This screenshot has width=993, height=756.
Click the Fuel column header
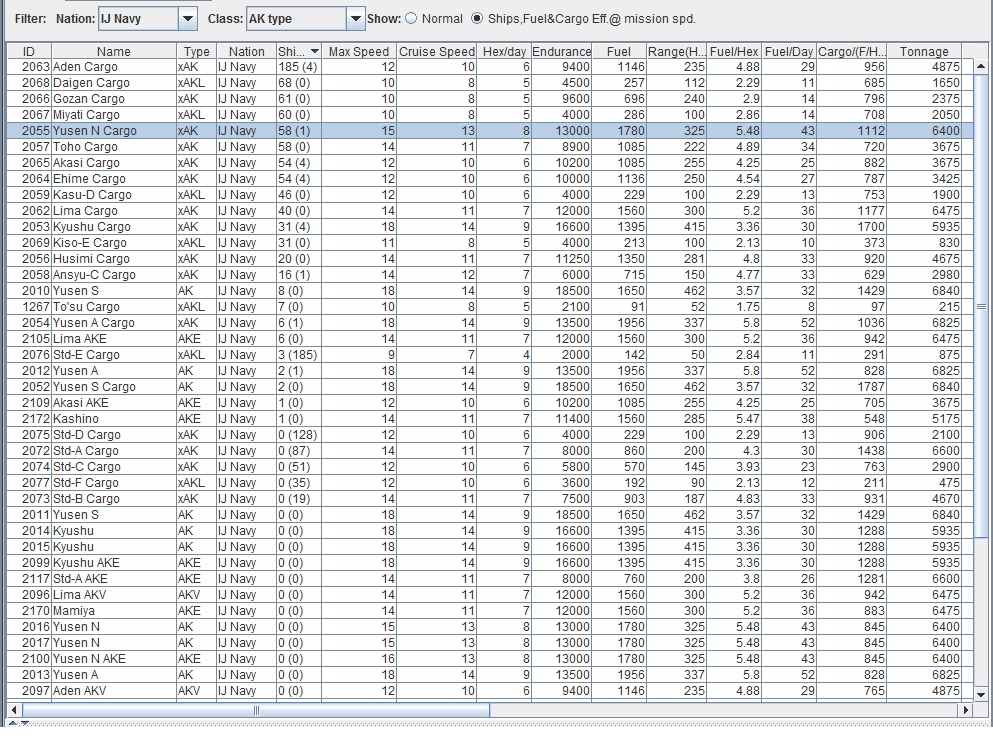pyautogui.click(x=619, y=51)
